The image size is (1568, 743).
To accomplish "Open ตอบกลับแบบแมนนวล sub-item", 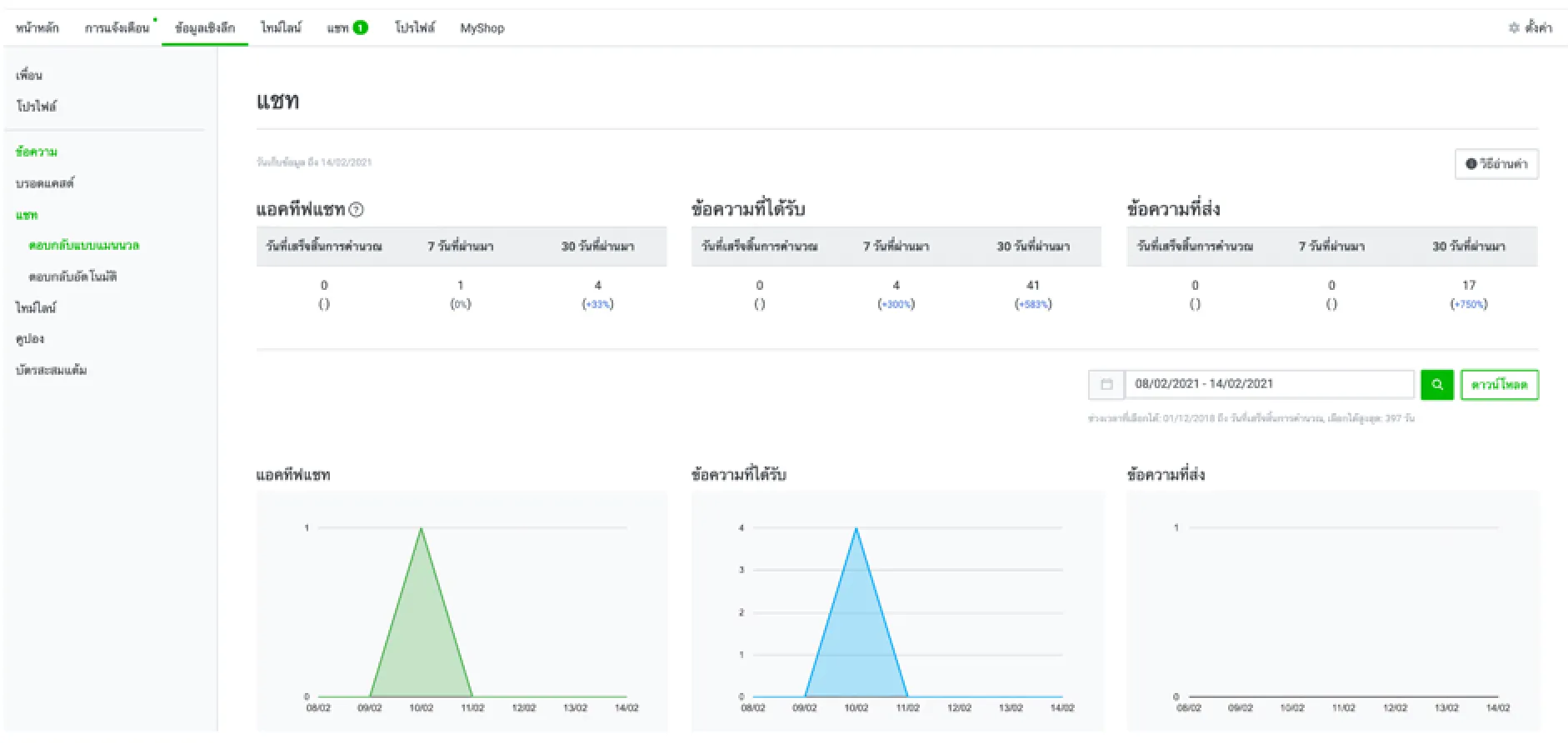I will click(84, 246).
